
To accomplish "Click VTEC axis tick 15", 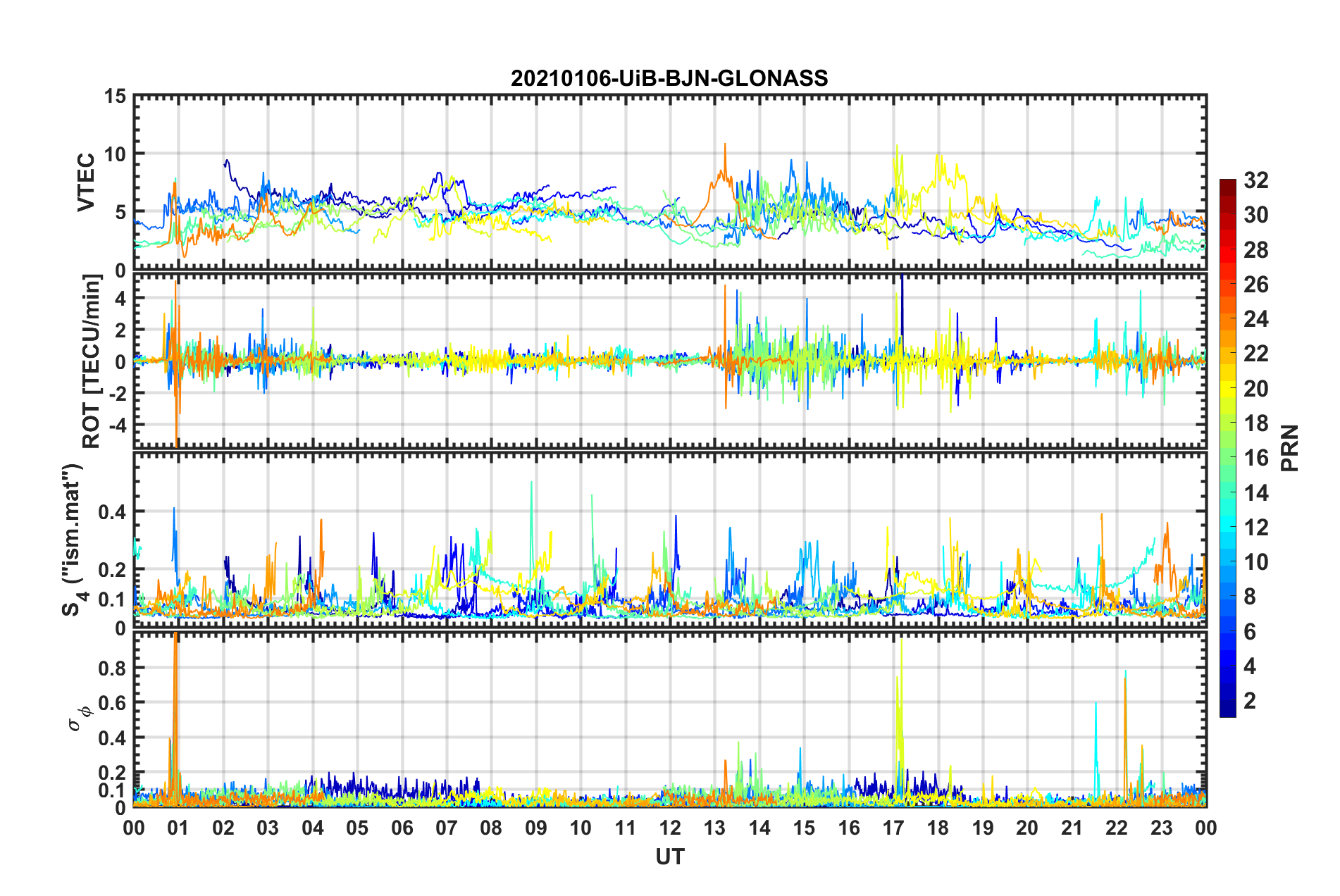I will pos(116,97).
